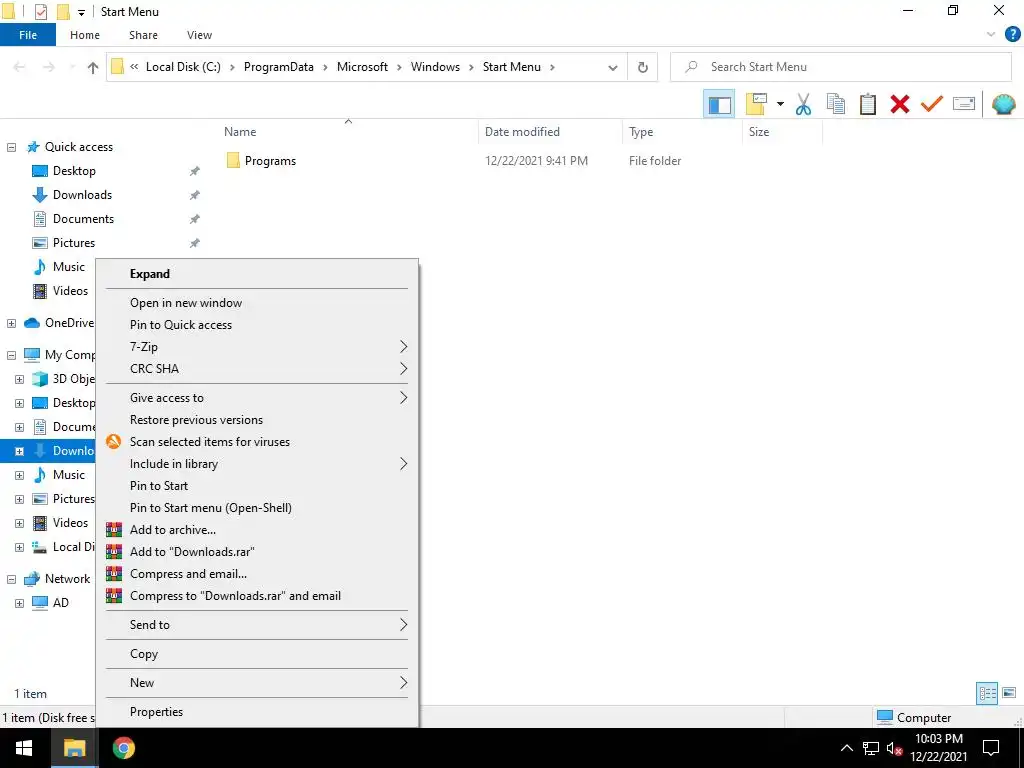Click Expand in the context menu
Screen dimensions: 1024x768
[257, 274]
